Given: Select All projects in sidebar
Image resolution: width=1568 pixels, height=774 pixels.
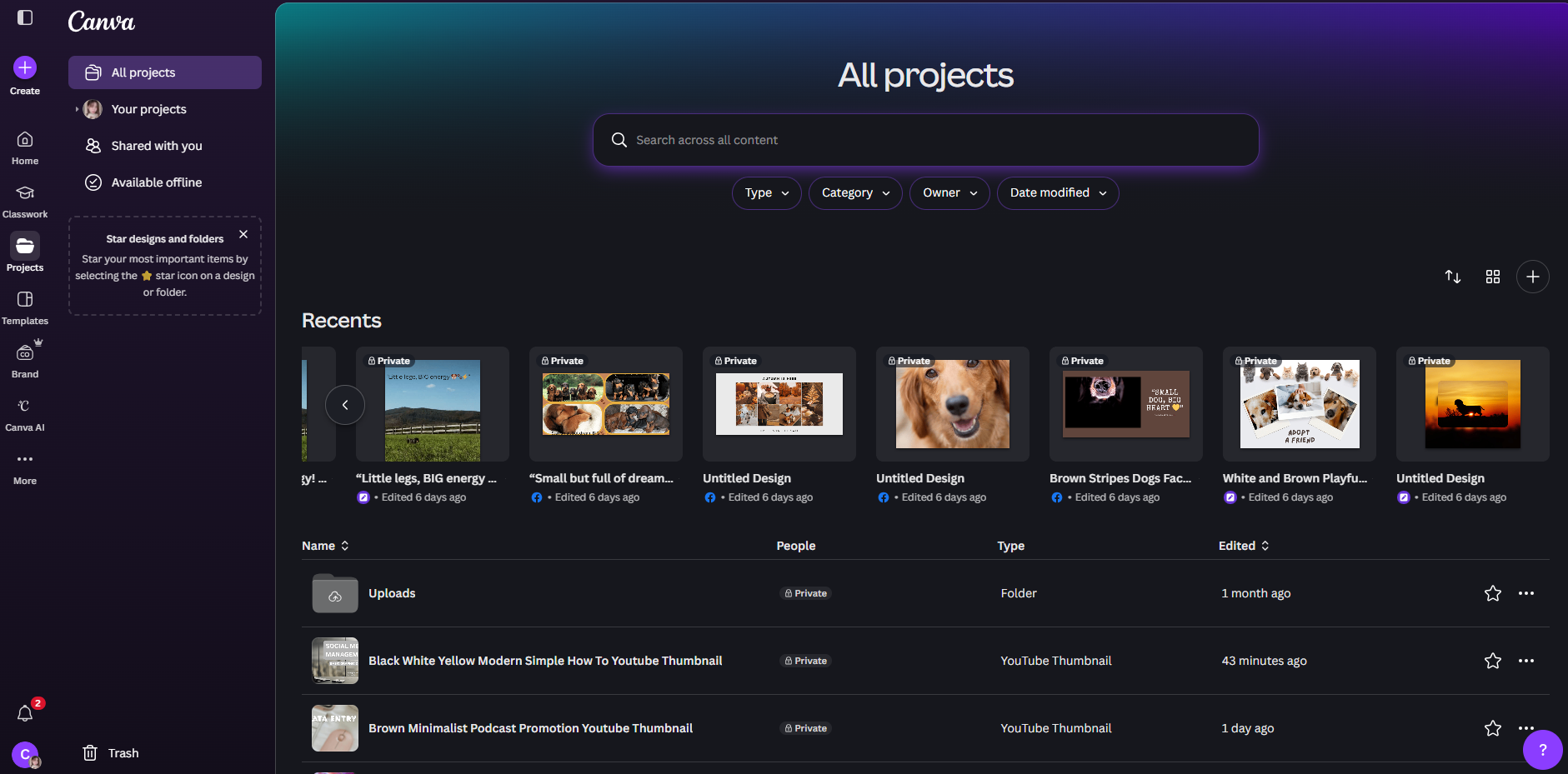Looking at the screenshot, I should 165,72.
